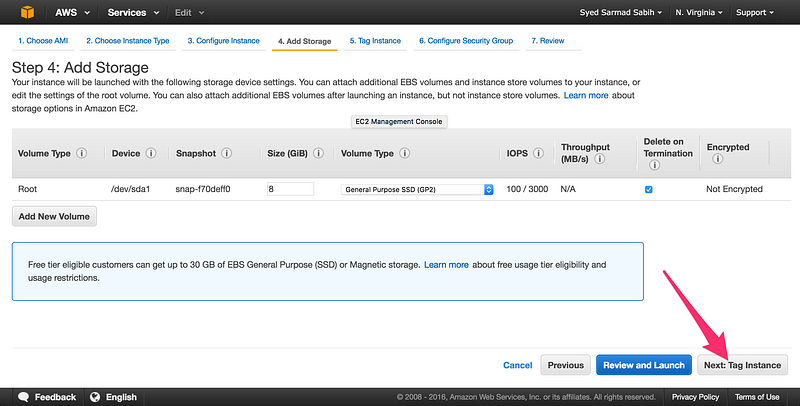
Task: Go to 7. Review tab
Action: (548, 41)
